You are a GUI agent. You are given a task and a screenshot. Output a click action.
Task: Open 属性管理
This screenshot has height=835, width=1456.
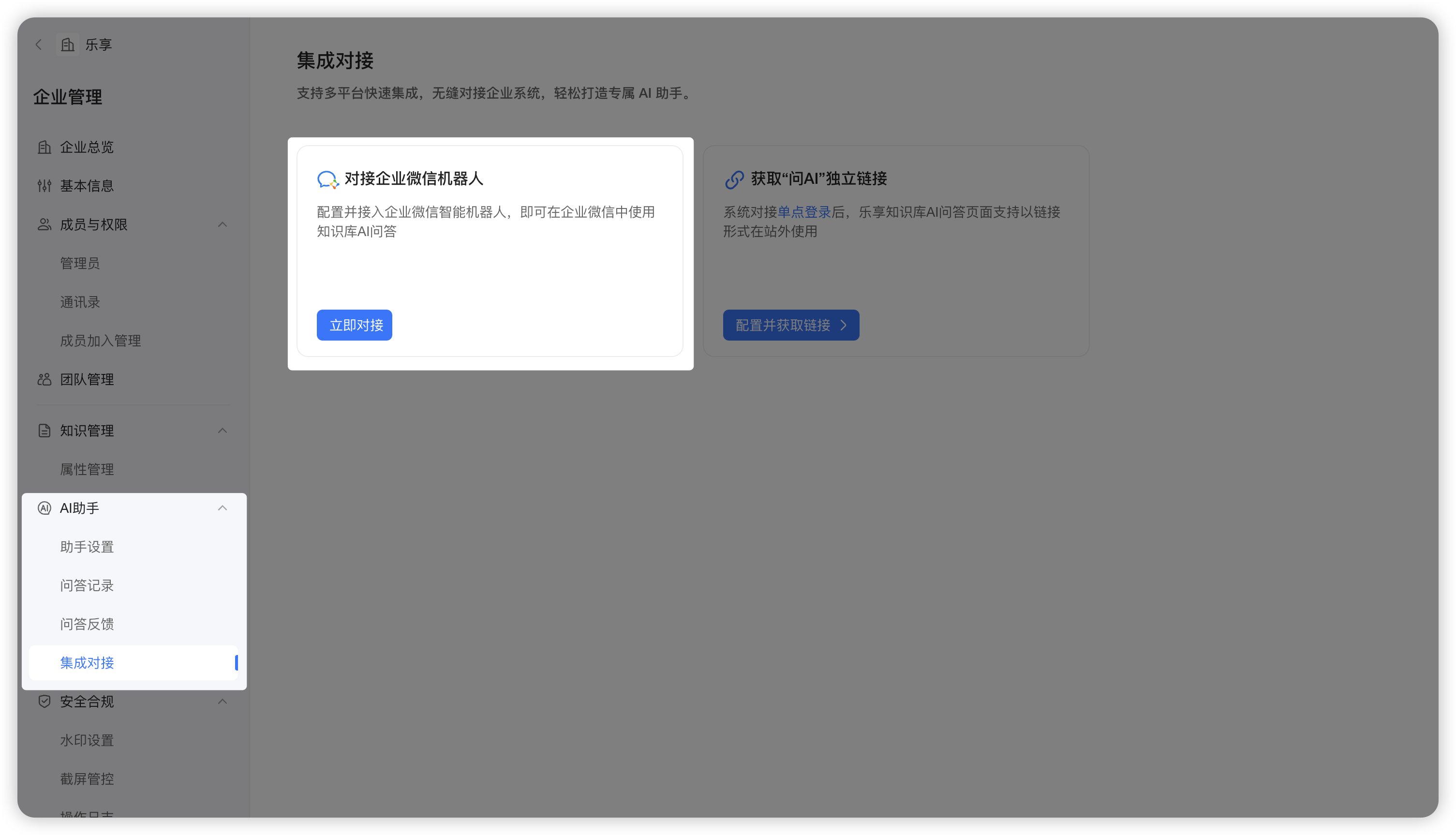(133, 470)
